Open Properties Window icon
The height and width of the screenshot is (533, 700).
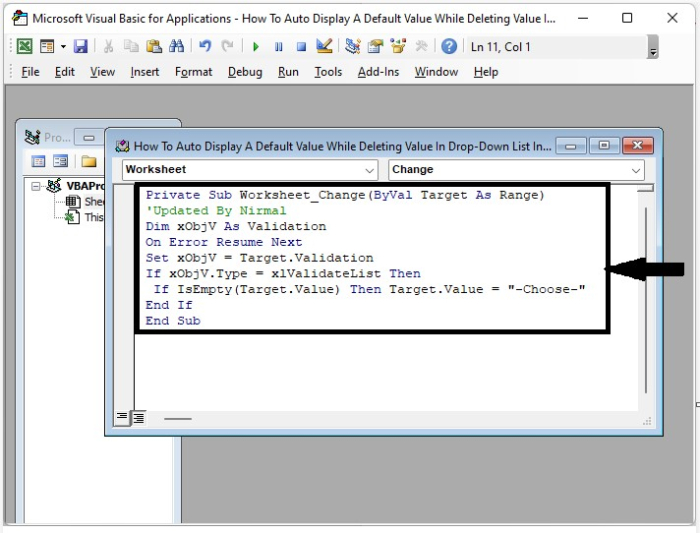click(375, 46)
